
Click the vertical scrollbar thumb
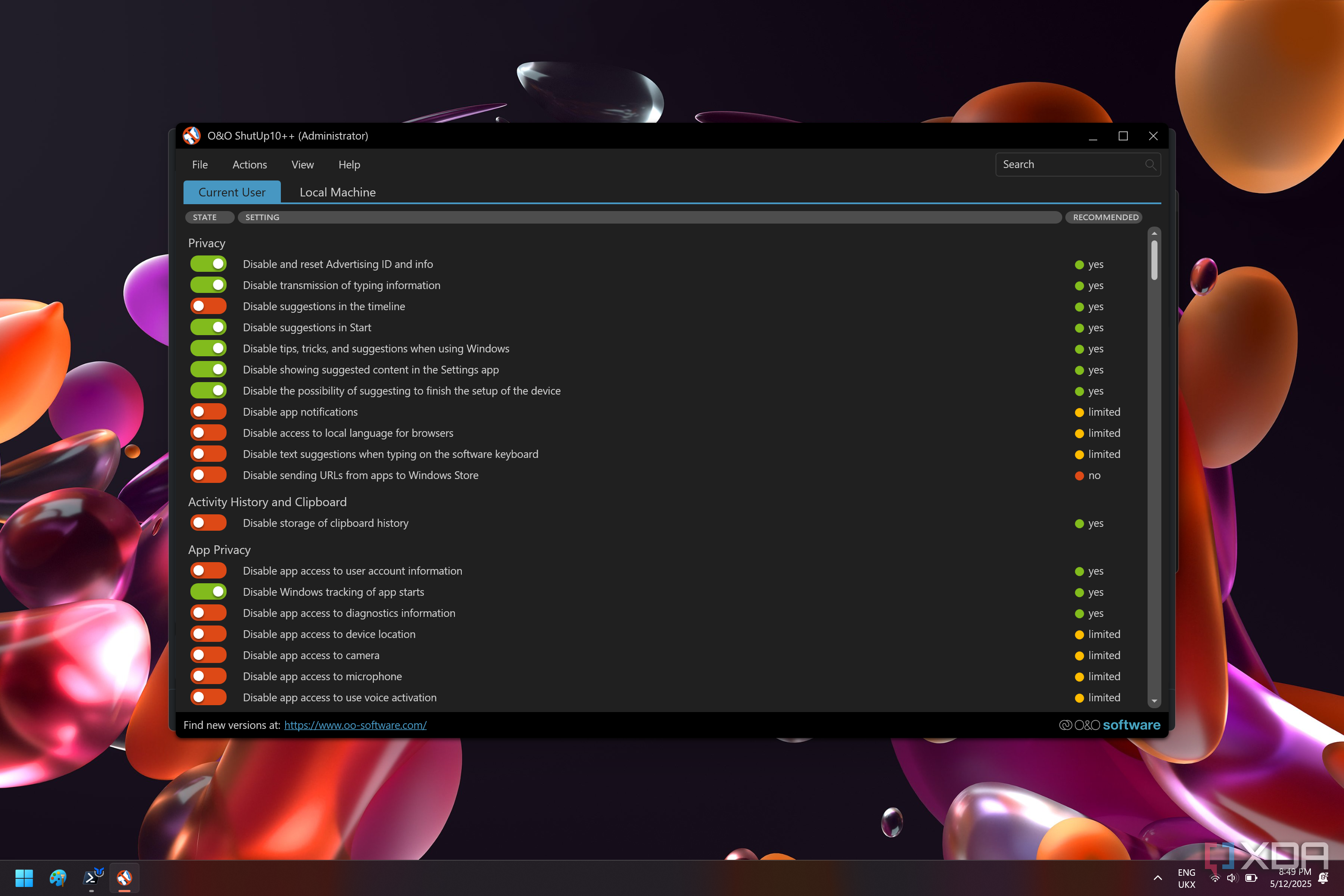click(1154, 260)
